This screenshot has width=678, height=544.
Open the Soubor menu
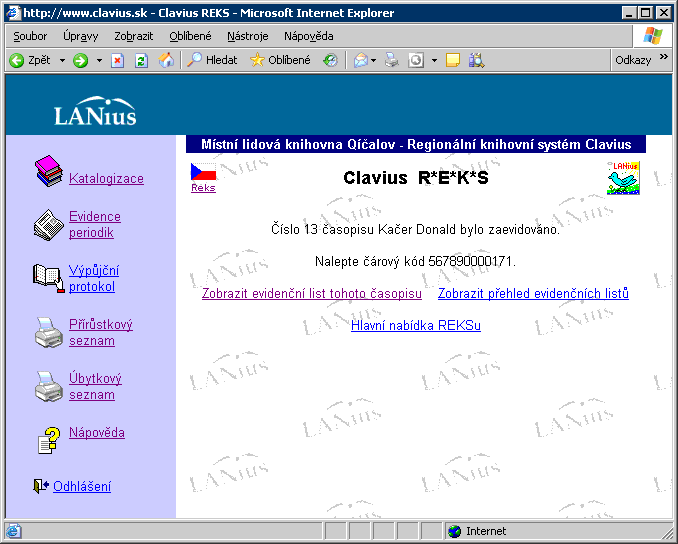point(30,36)
